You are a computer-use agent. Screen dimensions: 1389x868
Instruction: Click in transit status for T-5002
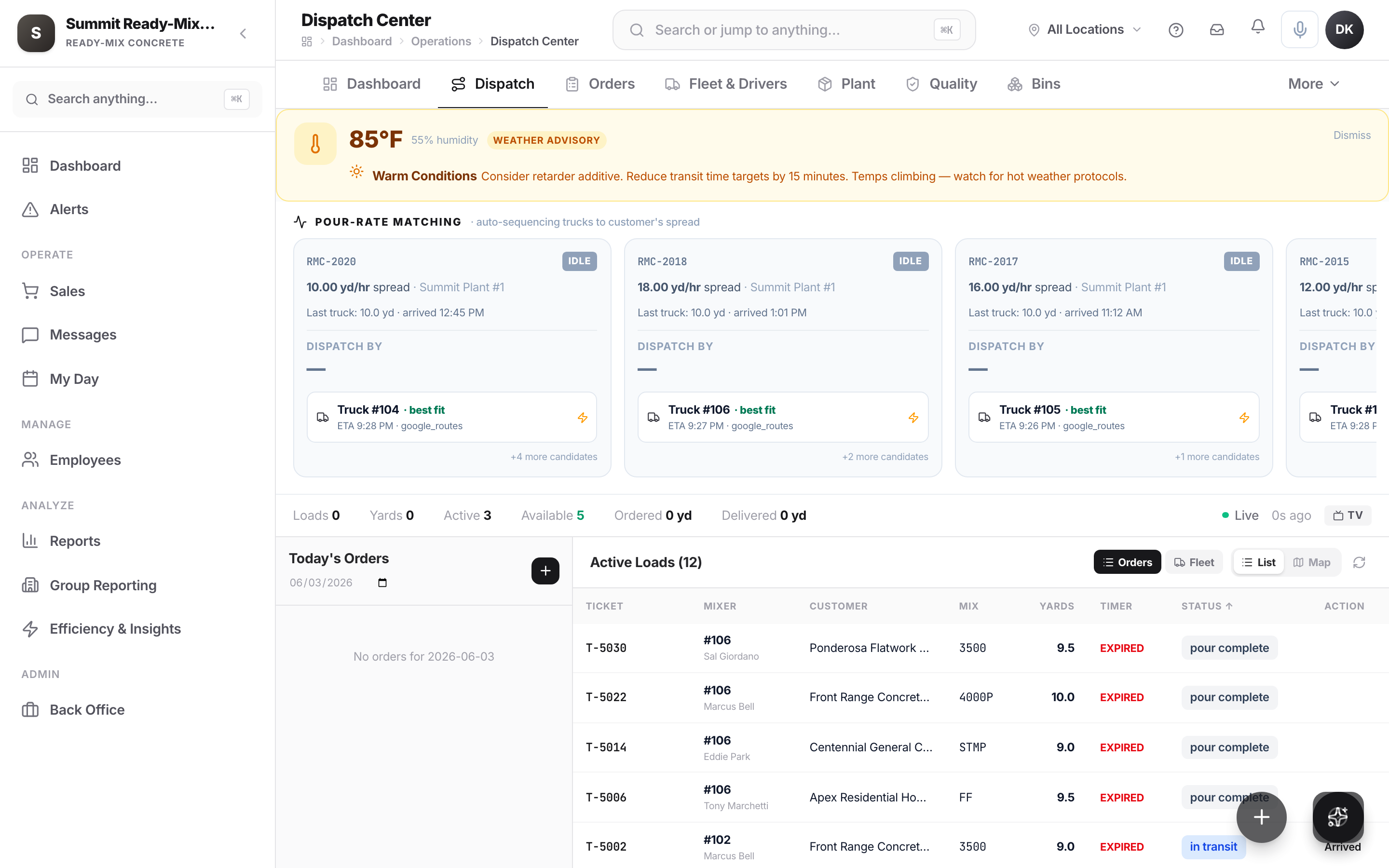click(1213, 846)
